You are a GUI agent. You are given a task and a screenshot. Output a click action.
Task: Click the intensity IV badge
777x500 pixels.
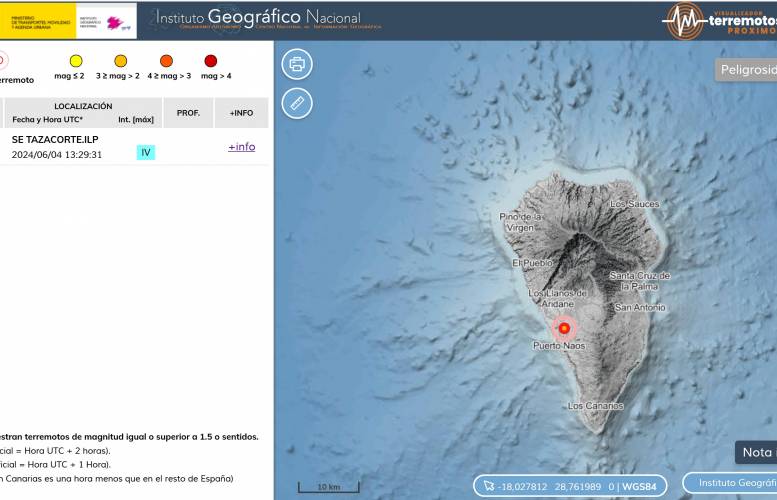point(146,153)
